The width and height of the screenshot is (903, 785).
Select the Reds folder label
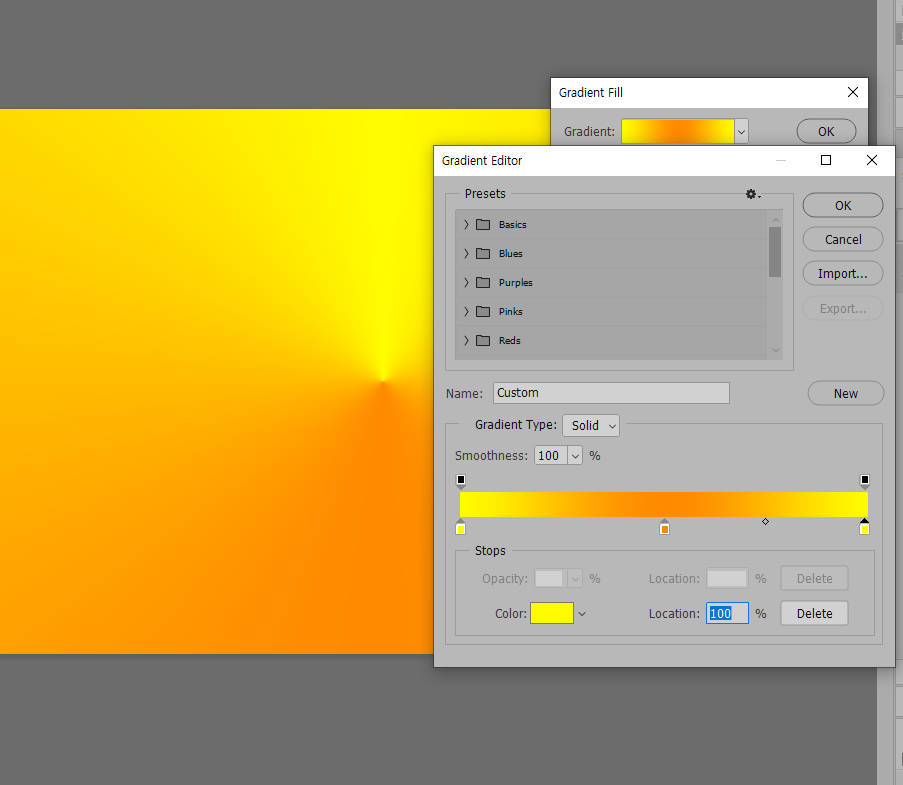click(510, 340)
